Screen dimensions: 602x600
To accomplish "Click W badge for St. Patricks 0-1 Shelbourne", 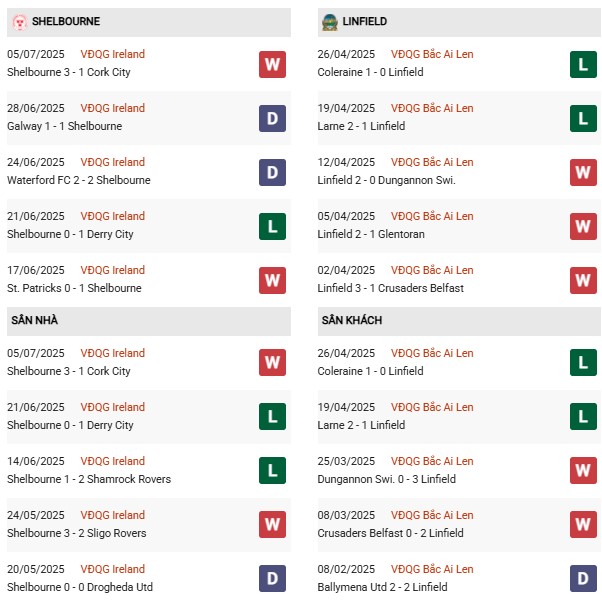I will pos(272,280).
